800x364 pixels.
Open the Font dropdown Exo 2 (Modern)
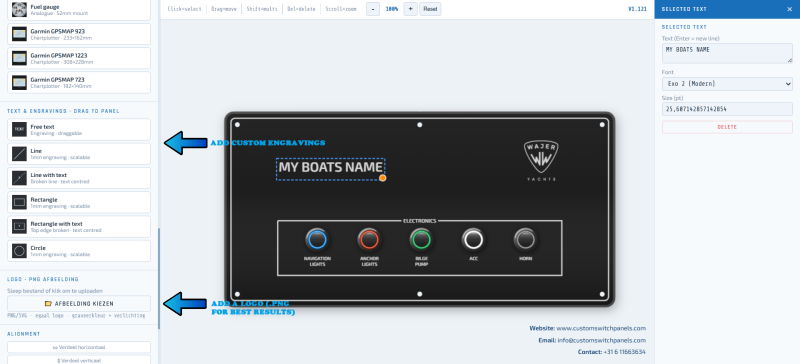[727, 84]
